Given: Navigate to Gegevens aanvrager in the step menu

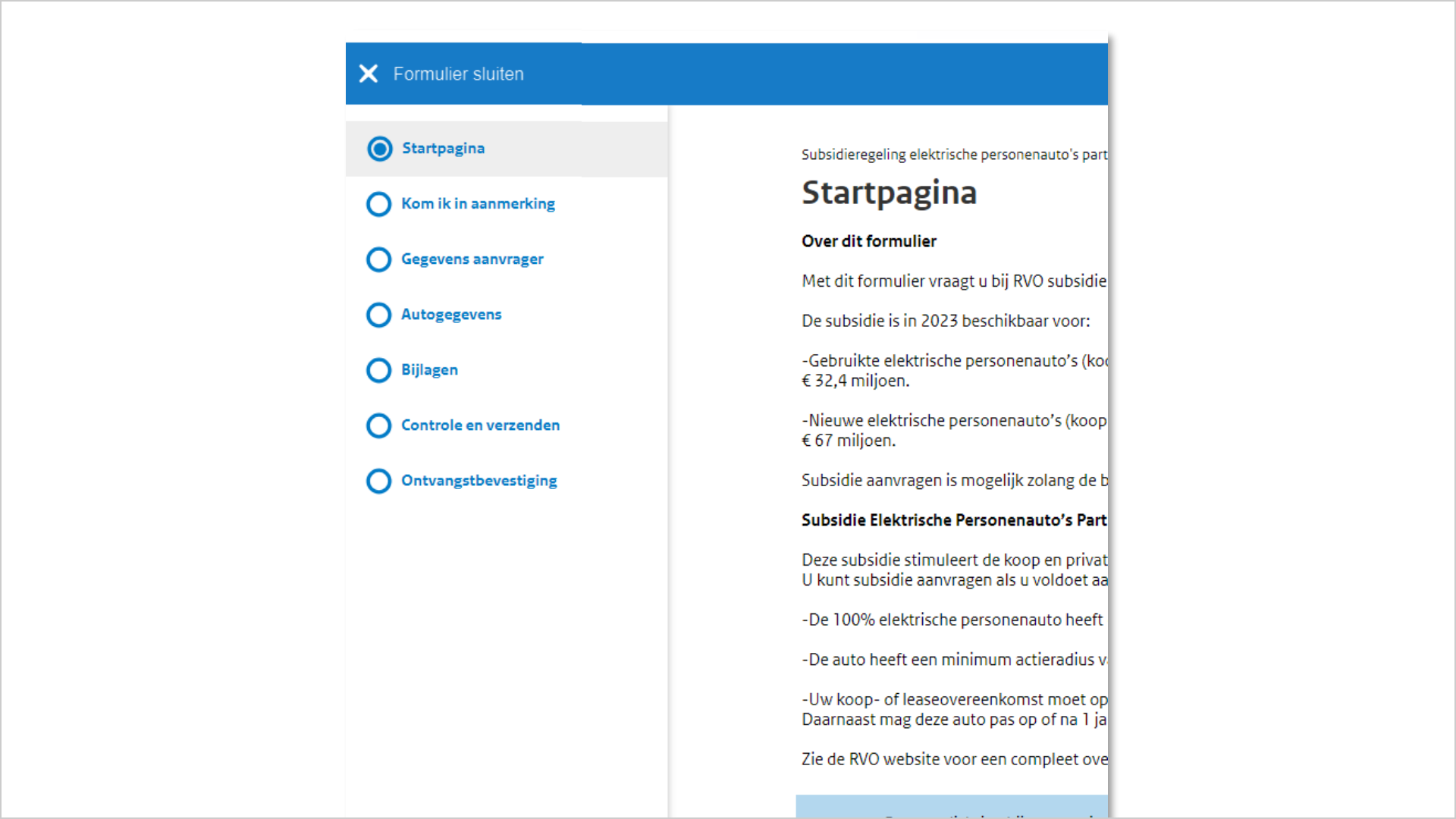Looking at the screenshot, I should (x=472, y=259).
